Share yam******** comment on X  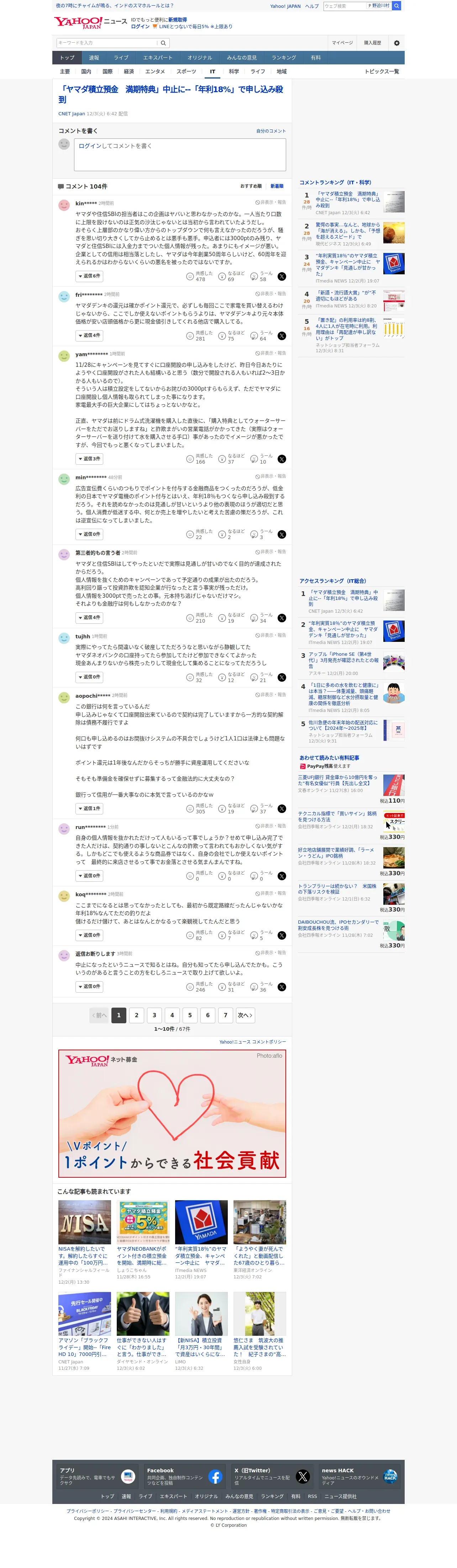pyautogui.click(x=282, y=459)
